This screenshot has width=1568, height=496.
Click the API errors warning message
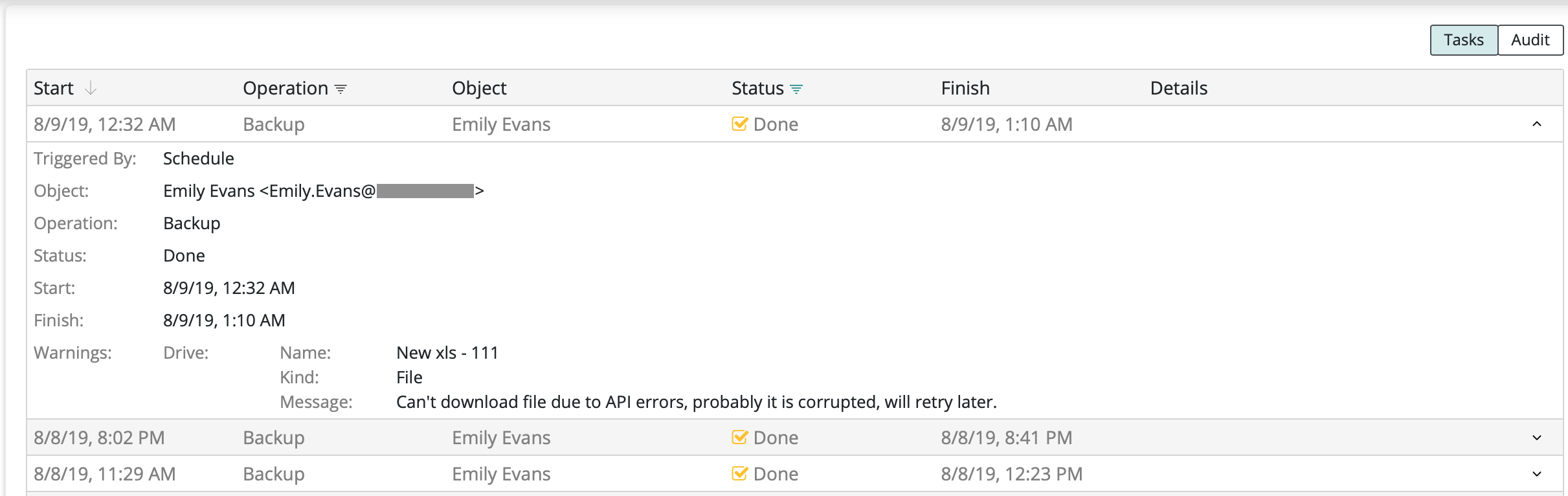click(697, 402)
